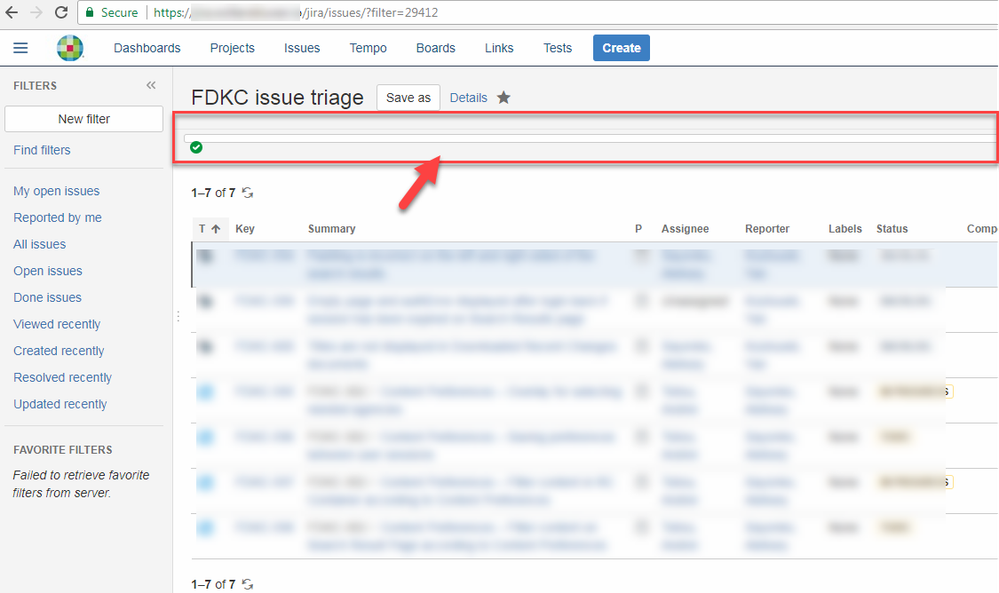999x593 pixels.
Task: Click the green checkmark query status icon
Action: click(196, 147)
